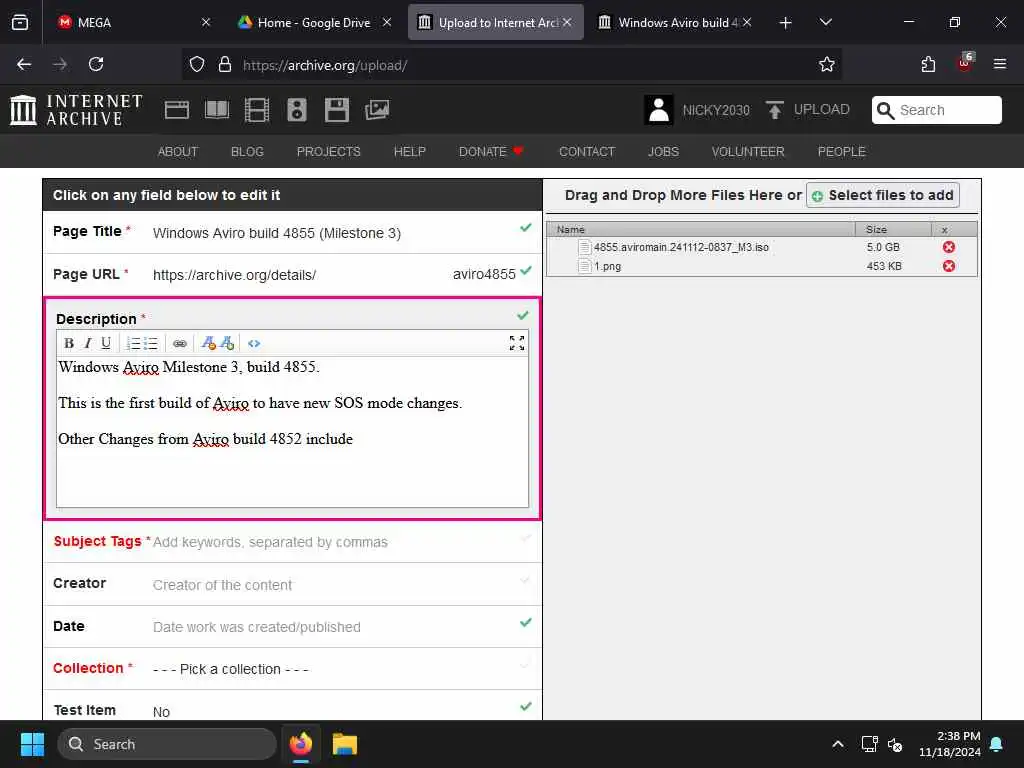Open Firefox extensions puzzle icon
This screenshot has width=1024, height=768.
click(x=928, y=64)
